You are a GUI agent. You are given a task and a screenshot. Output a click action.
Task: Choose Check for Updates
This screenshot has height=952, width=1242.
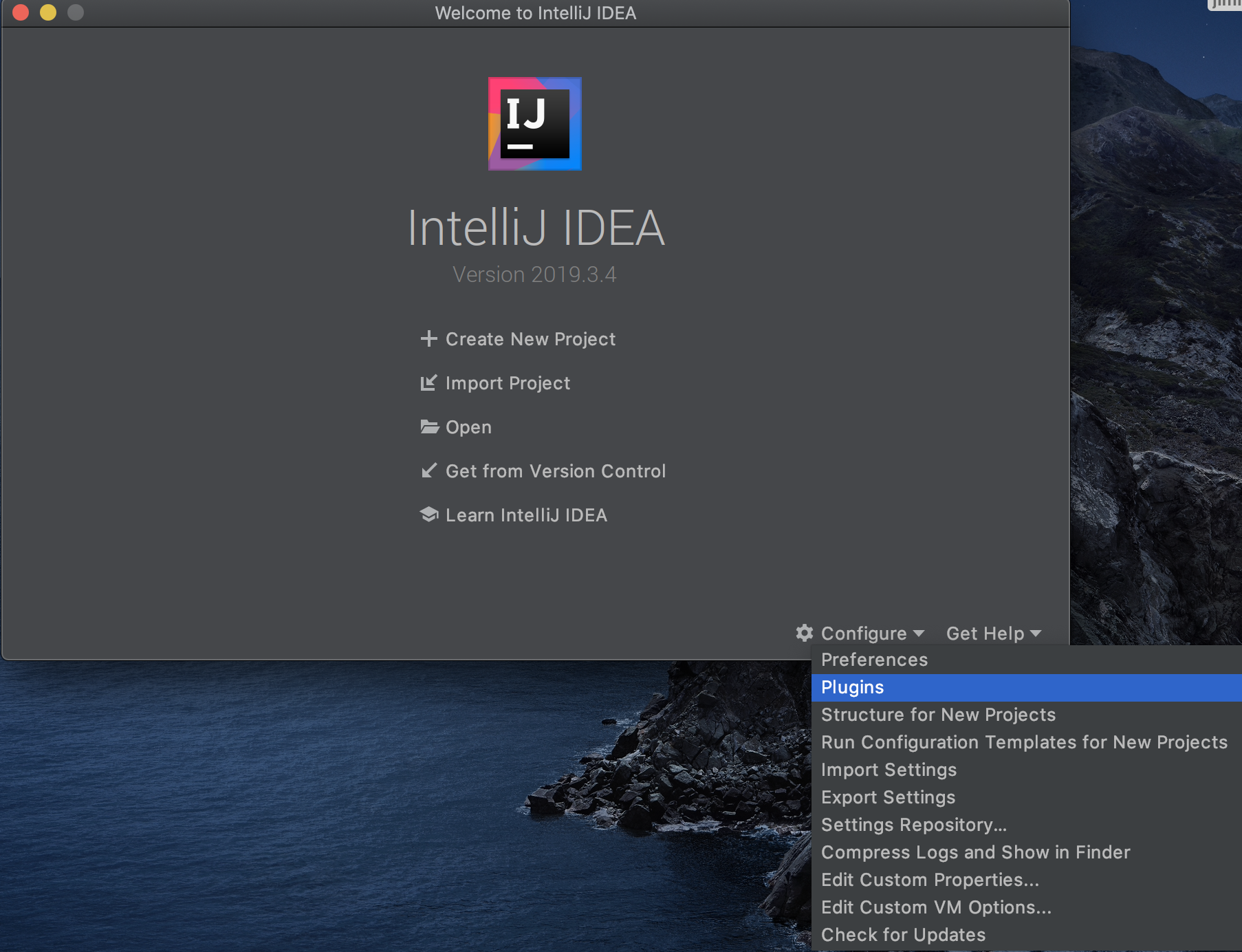click(x=1027, y=935)
